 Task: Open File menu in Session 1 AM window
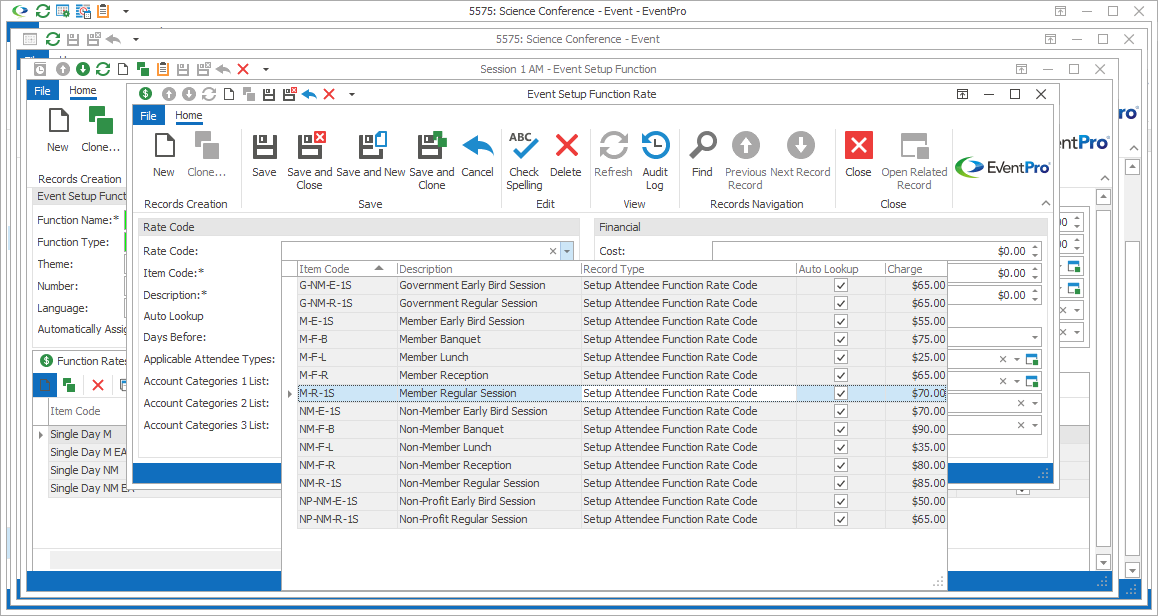[43, 91]
